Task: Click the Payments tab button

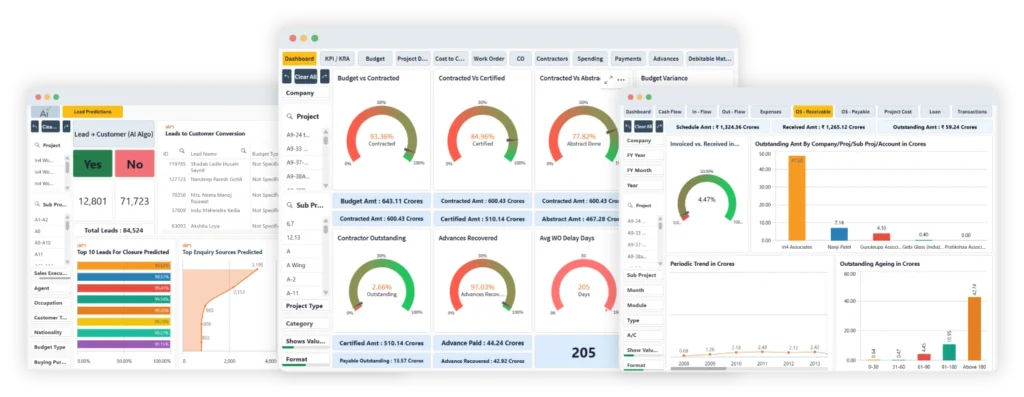Action: [x=628, y=59]
